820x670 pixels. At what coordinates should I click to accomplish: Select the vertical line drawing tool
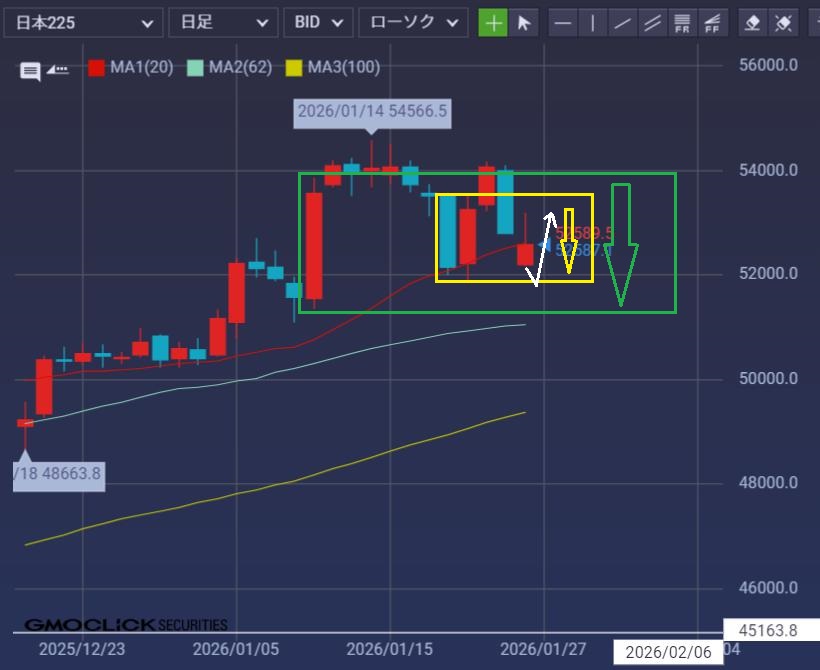tap(593, 22)
